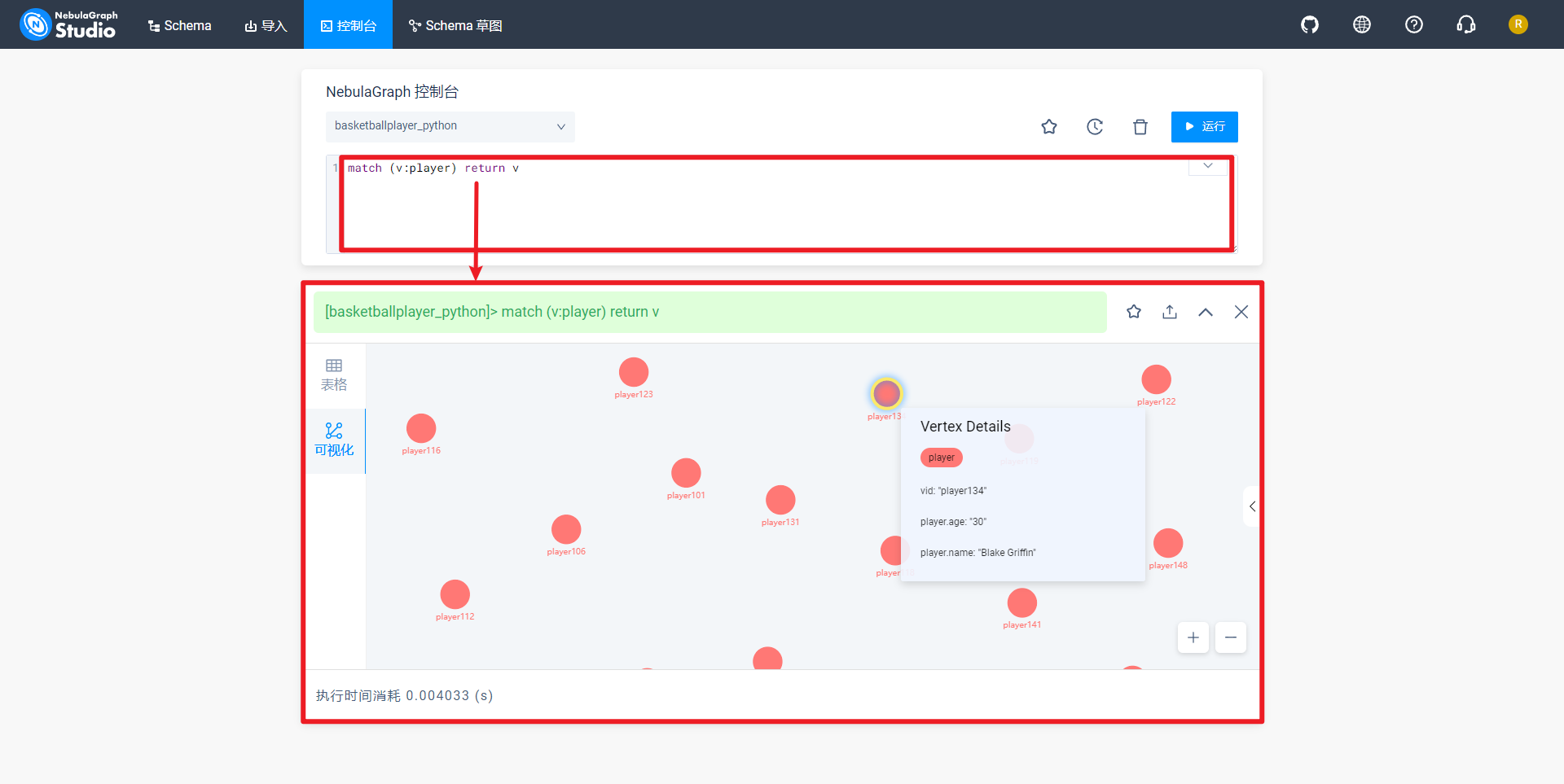Click into the nGQL query editor

coord(782,204)
